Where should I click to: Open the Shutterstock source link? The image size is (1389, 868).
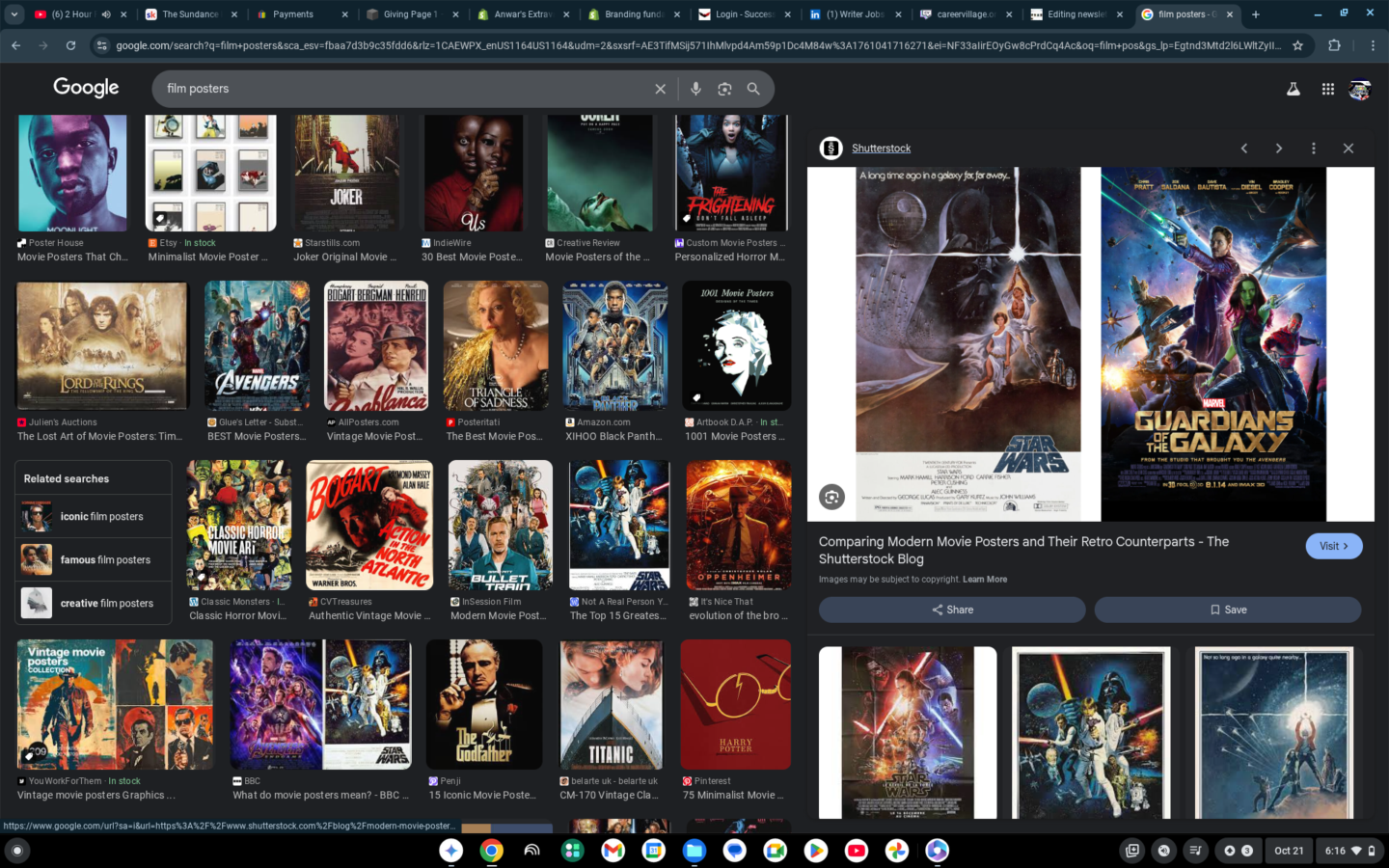coord(881,149)
